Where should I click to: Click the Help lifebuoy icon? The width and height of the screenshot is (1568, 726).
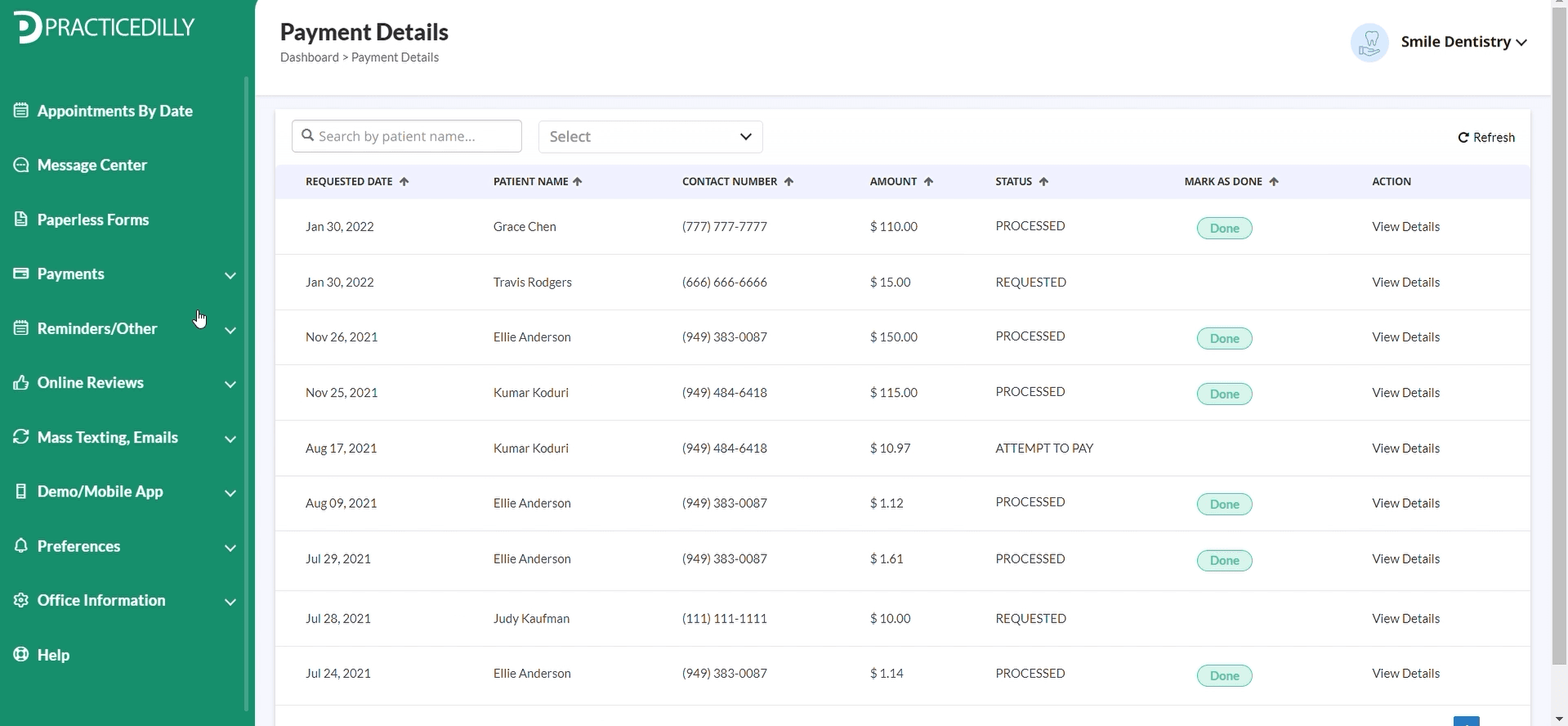21,655
